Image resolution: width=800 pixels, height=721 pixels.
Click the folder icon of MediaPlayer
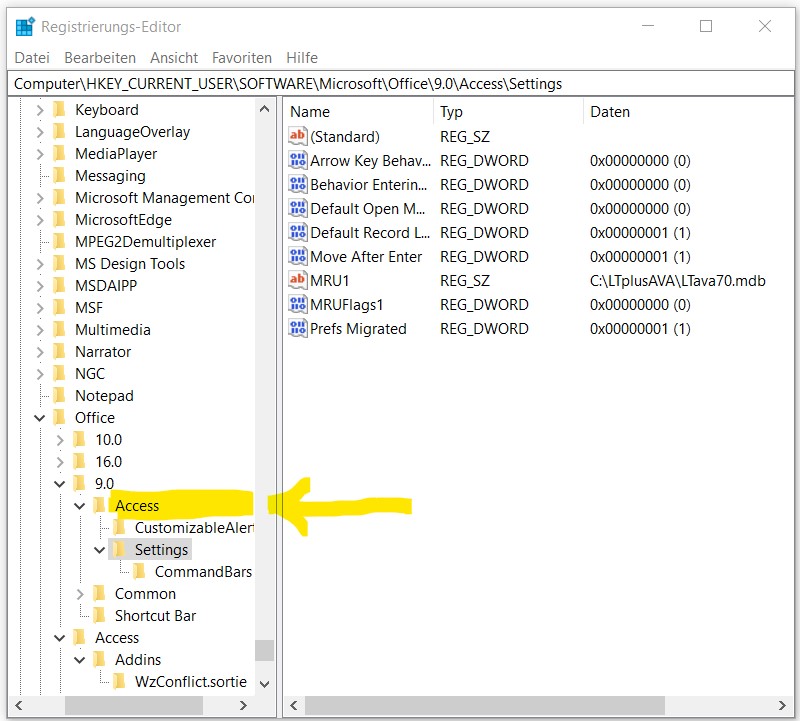coord(60,153)
